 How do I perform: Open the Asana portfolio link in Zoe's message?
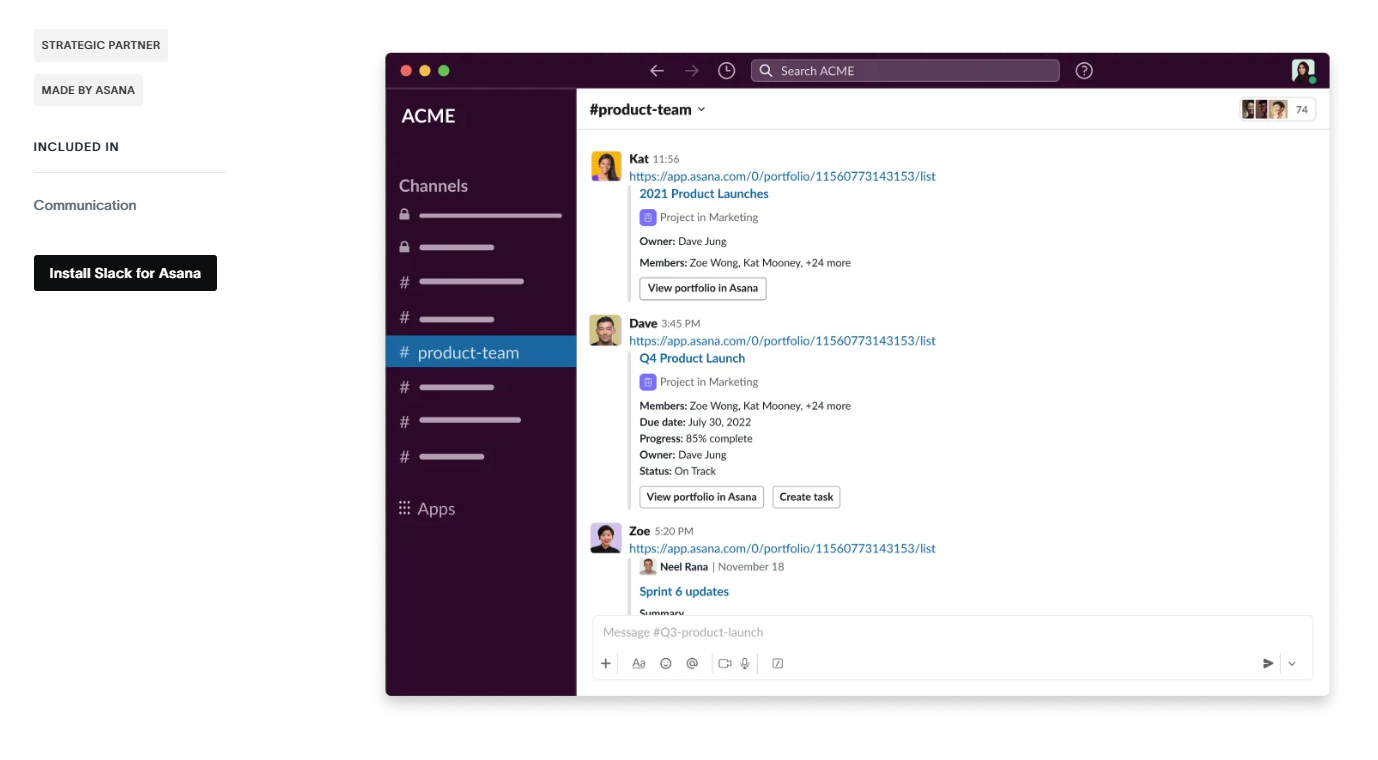tap(782, 549)
